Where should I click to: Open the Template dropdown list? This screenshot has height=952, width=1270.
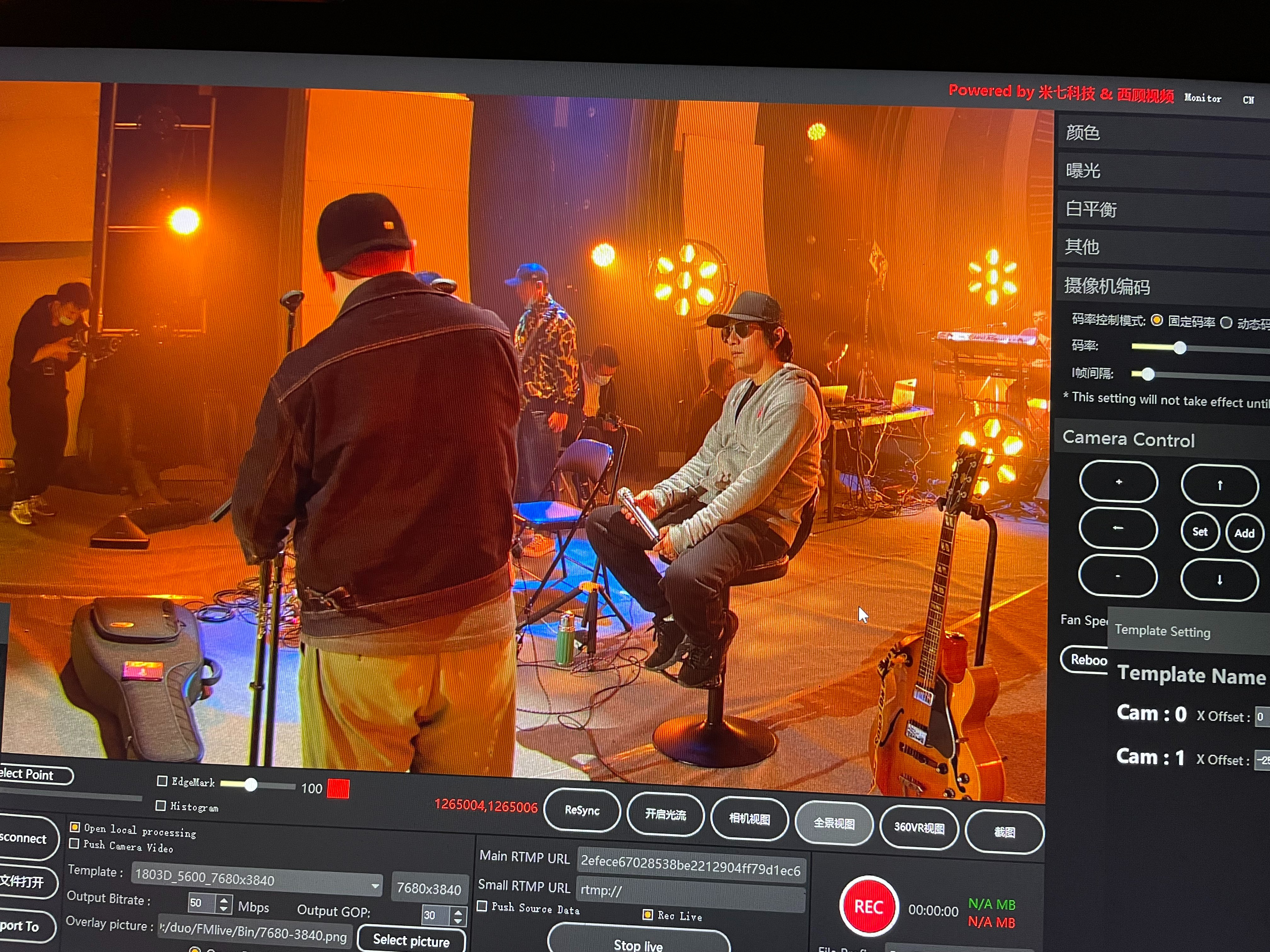coord(375,886)
